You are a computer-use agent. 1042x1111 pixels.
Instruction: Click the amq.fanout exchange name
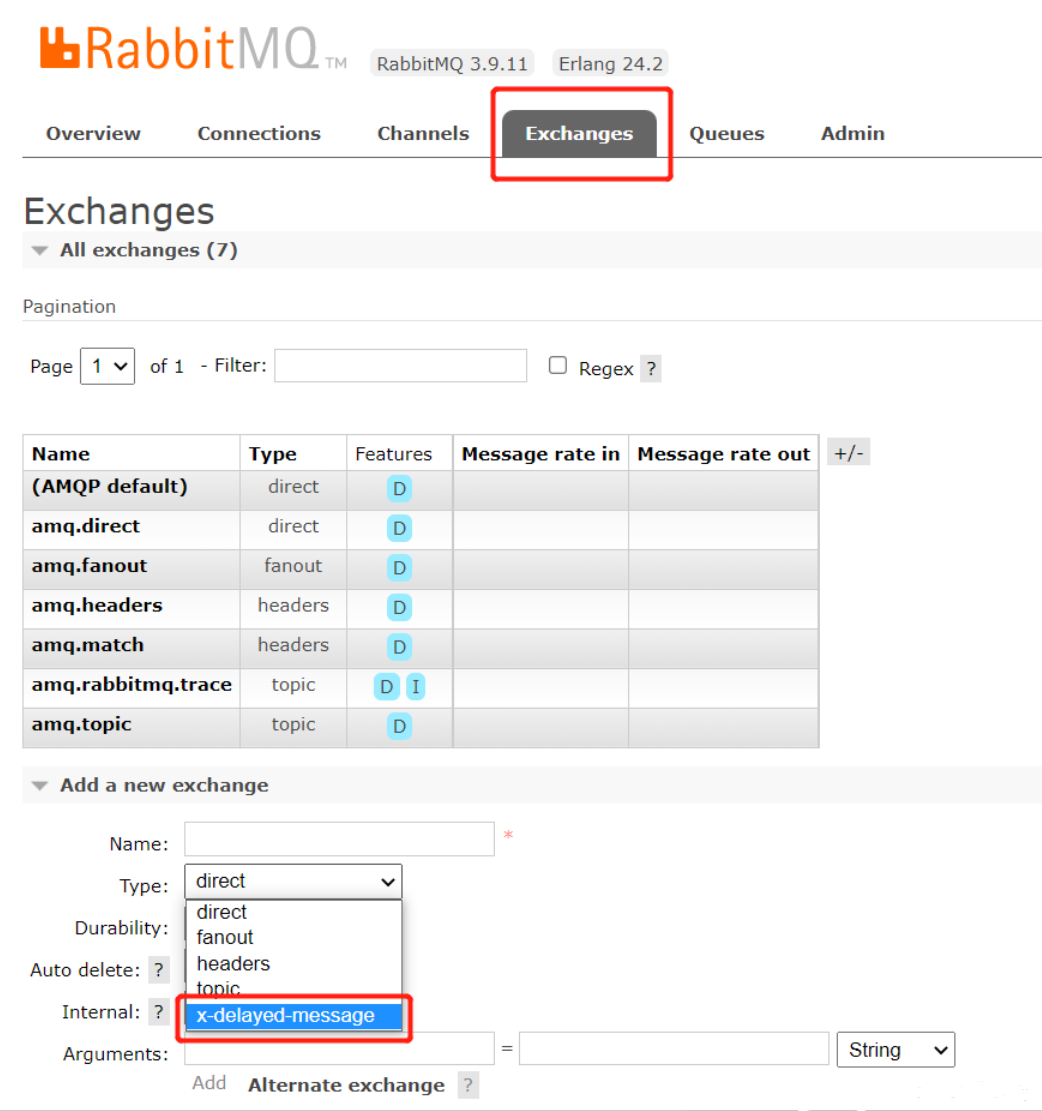tap(89, 566)
